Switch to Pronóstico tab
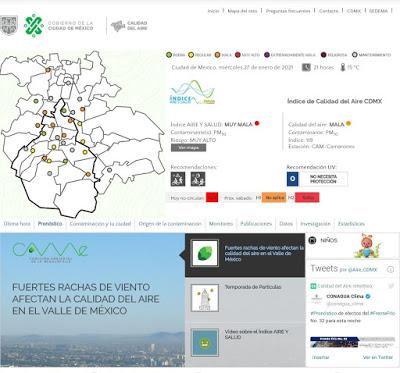 [50, 224]
